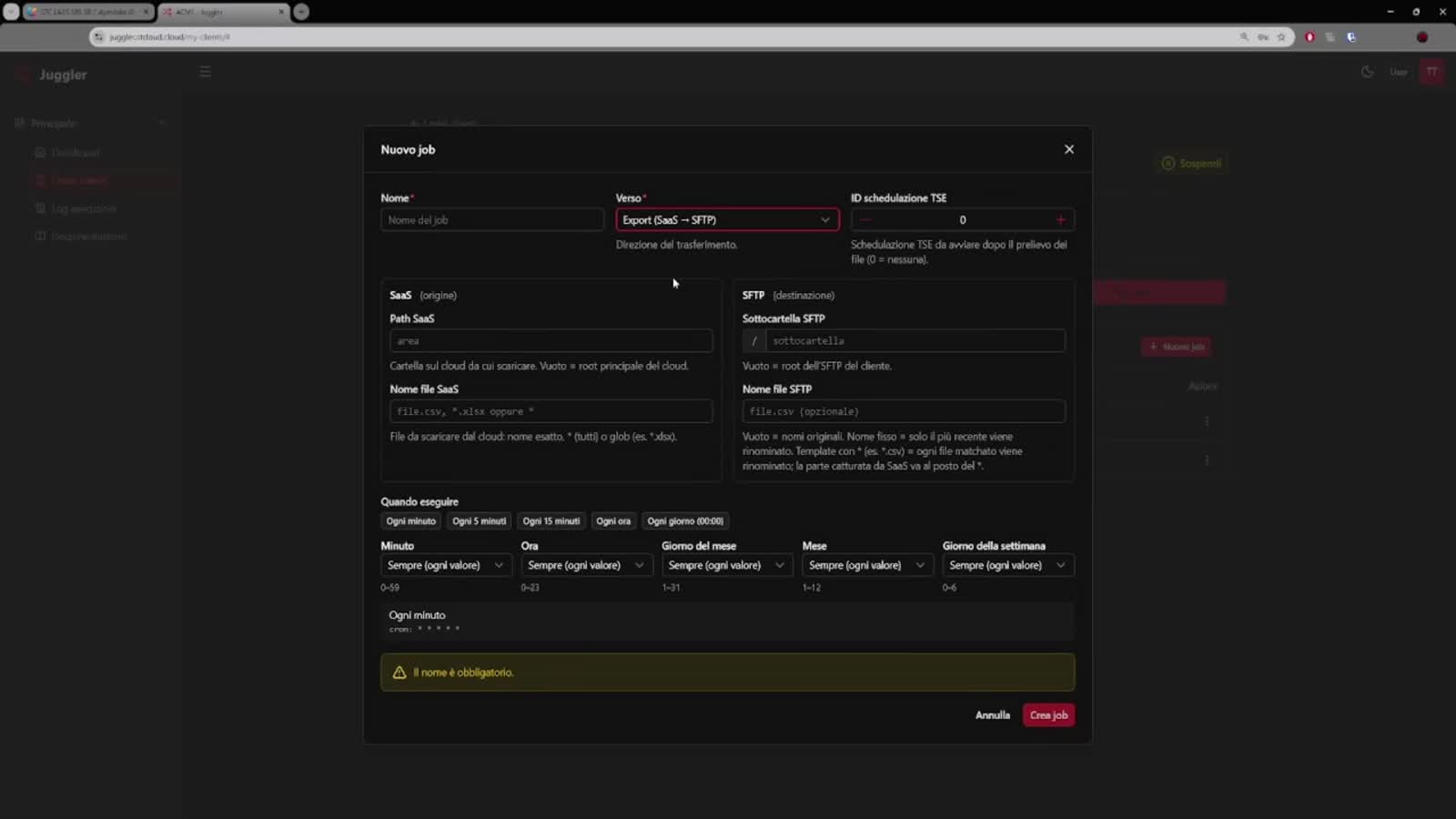The height and width of the screenshot is (819, 1456).
Task: Open a new browser tab
Action: coord(301,12)
